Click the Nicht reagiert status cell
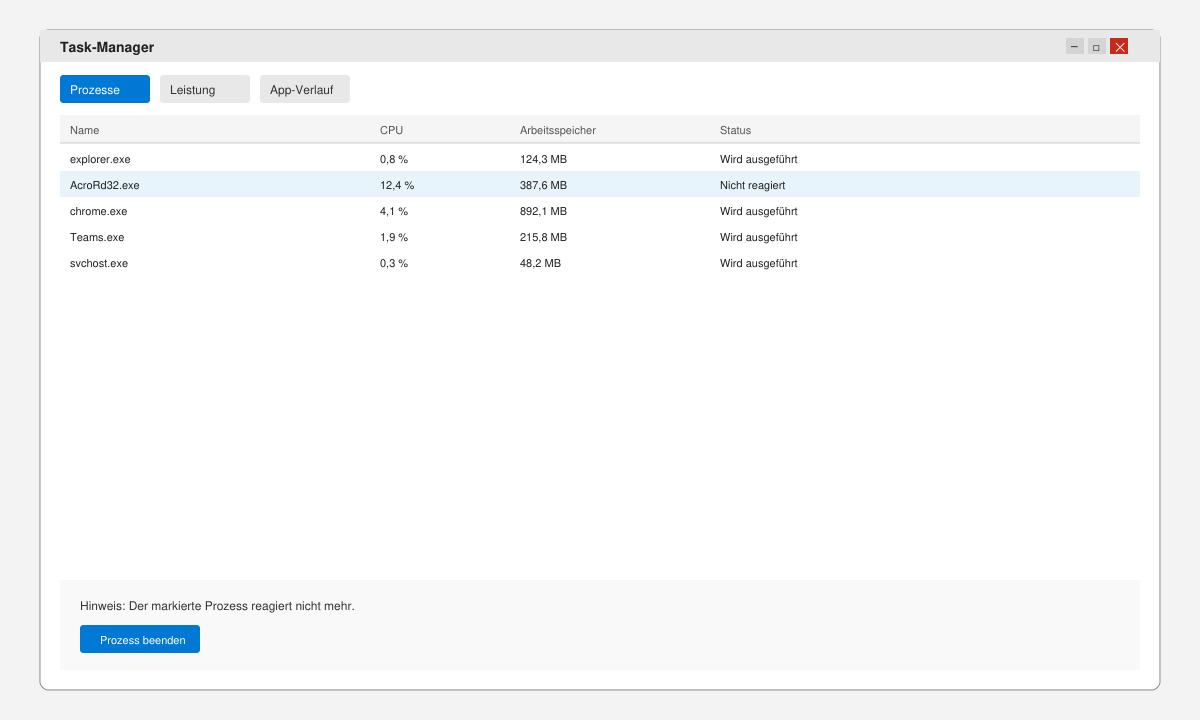The height and width of the screenshot is (720, 1200). pyautogui.click(x=752, y=185)
